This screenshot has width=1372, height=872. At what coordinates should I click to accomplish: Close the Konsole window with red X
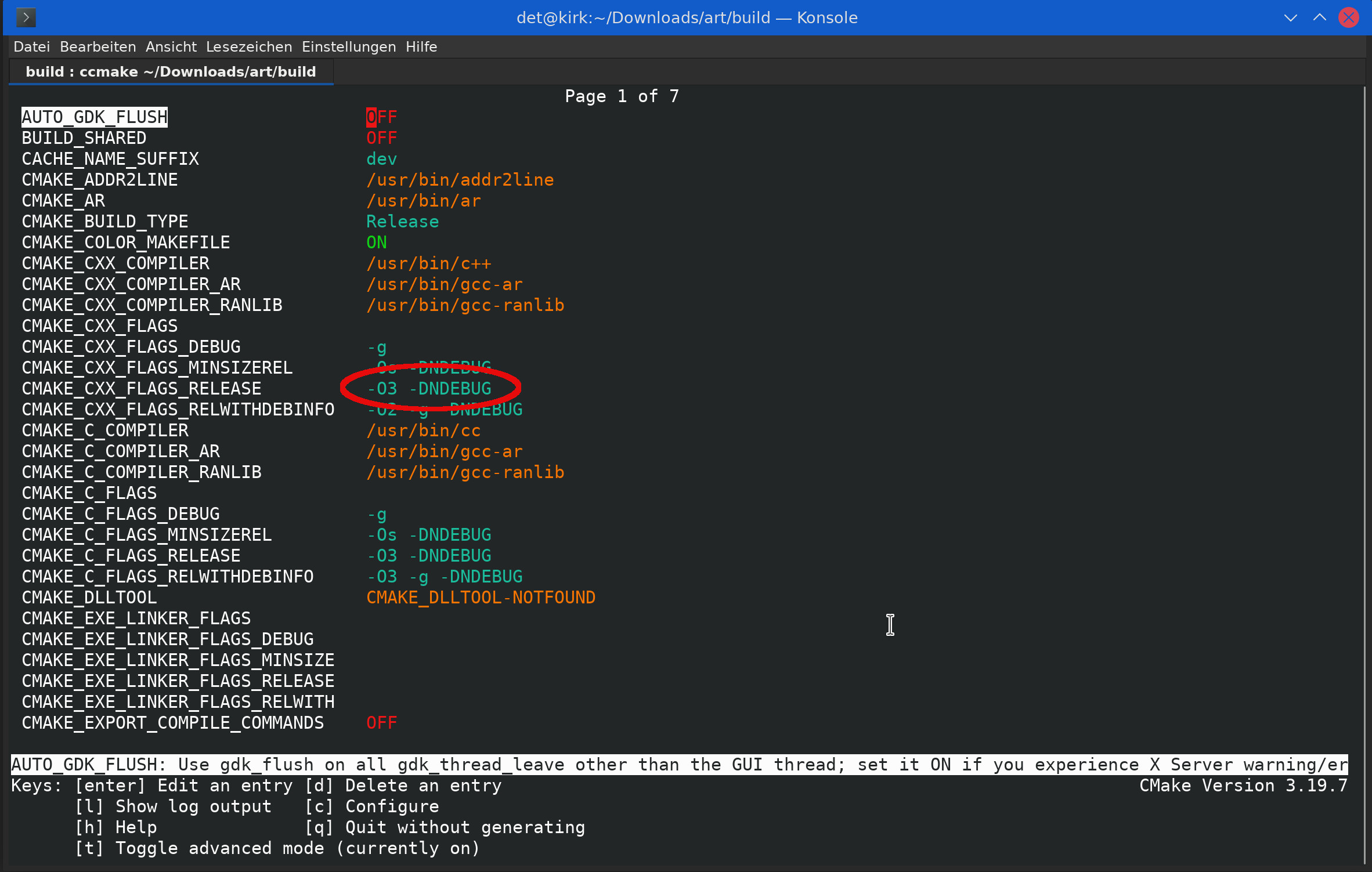pos(1348,17)
